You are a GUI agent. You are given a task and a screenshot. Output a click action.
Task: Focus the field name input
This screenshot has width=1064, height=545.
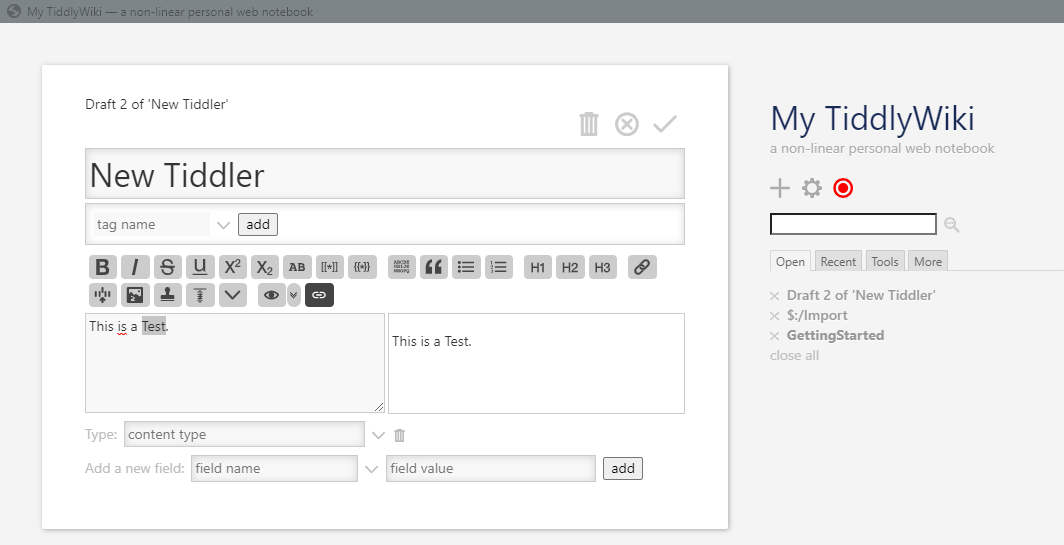tap(274, 468)
